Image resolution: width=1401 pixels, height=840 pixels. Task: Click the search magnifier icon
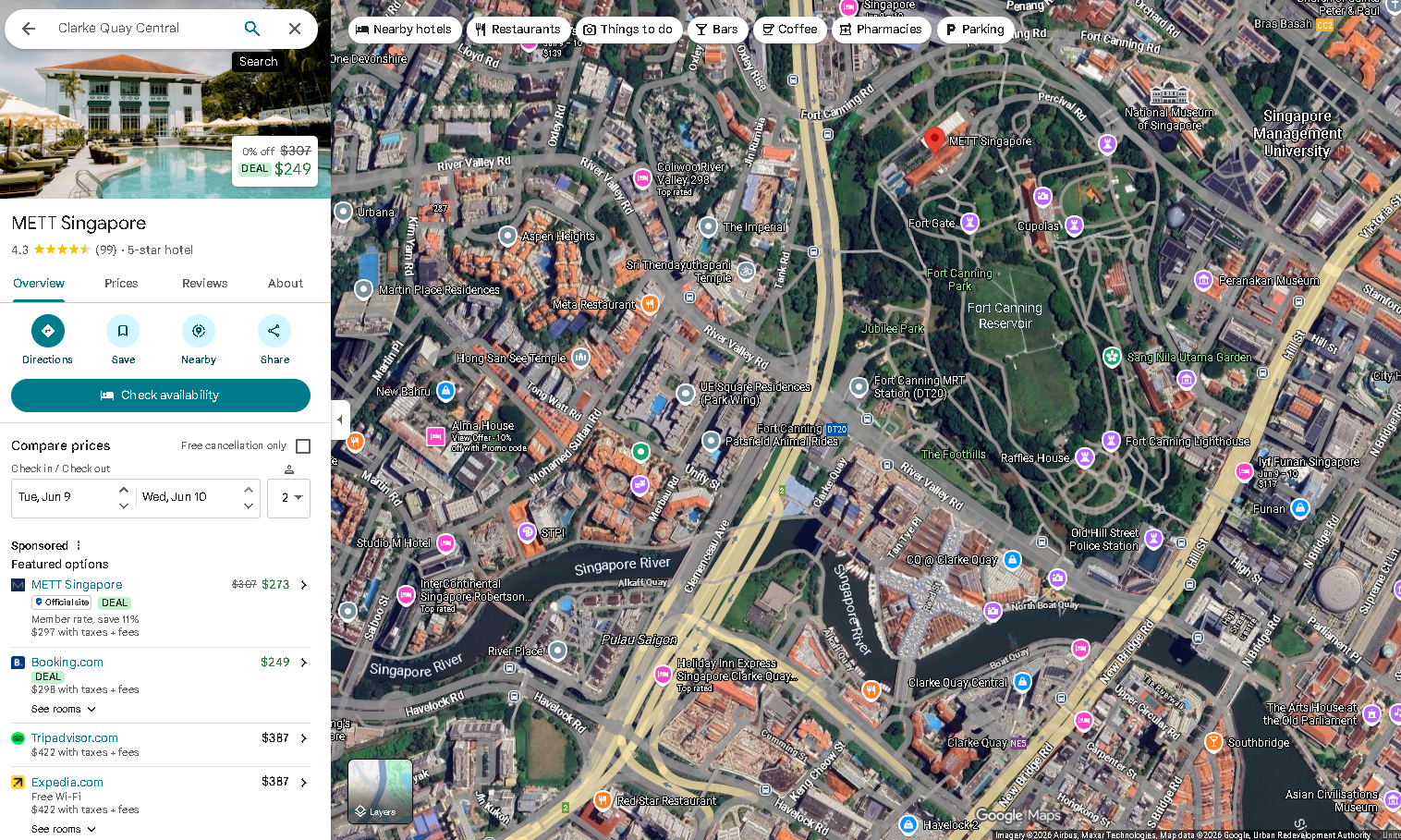tap(252, 29)
